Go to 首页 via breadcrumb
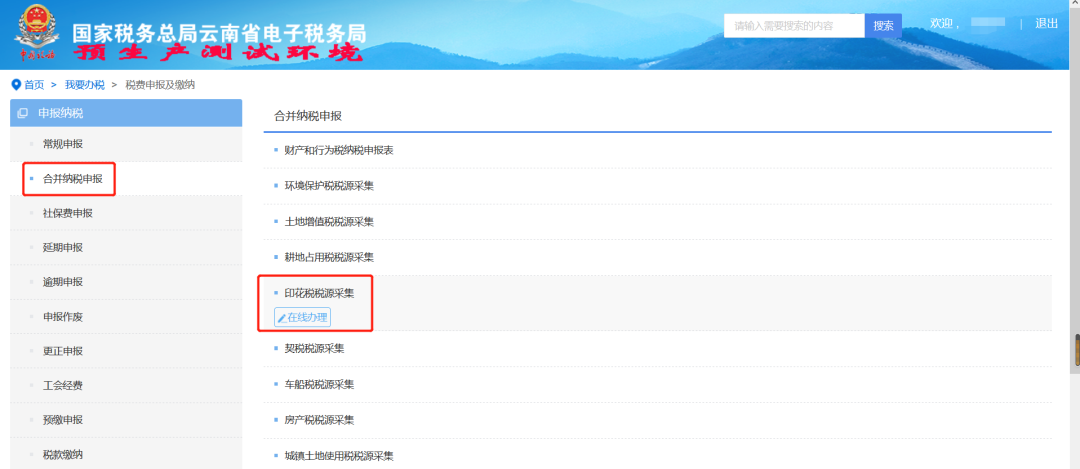This screenshot has height=469, width=1080. [34, 85]
